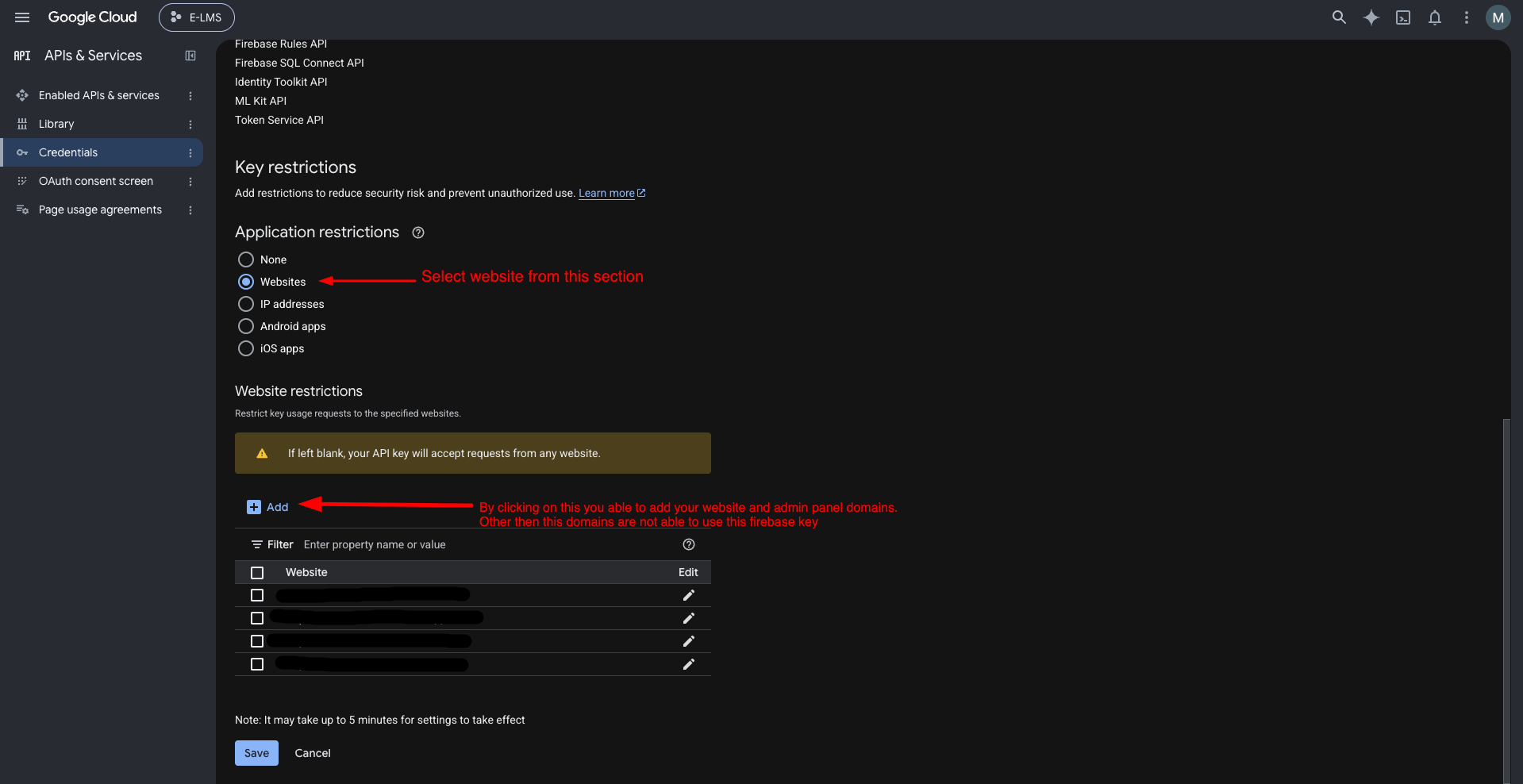Click Add to add a website

click(268, 507)
